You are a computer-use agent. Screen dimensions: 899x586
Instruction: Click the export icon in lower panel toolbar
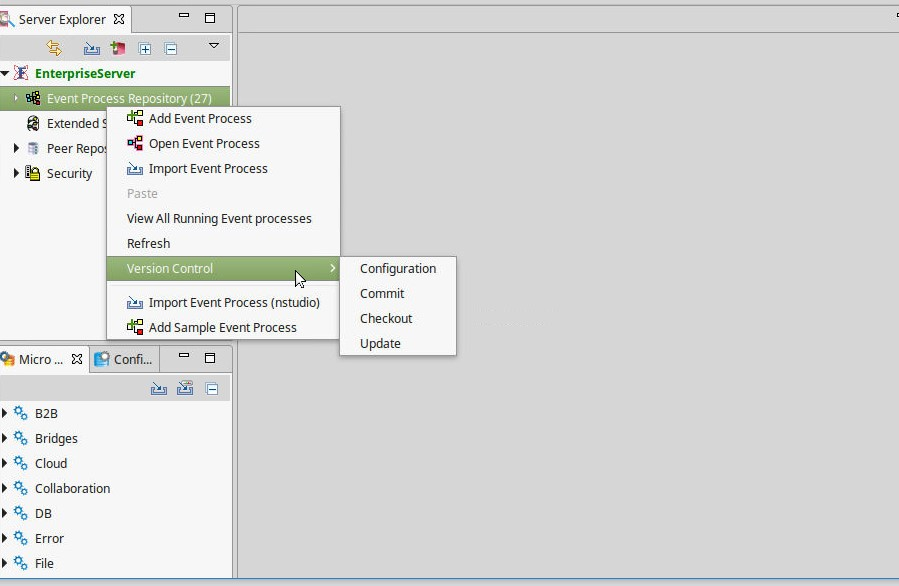click(185, 388)
